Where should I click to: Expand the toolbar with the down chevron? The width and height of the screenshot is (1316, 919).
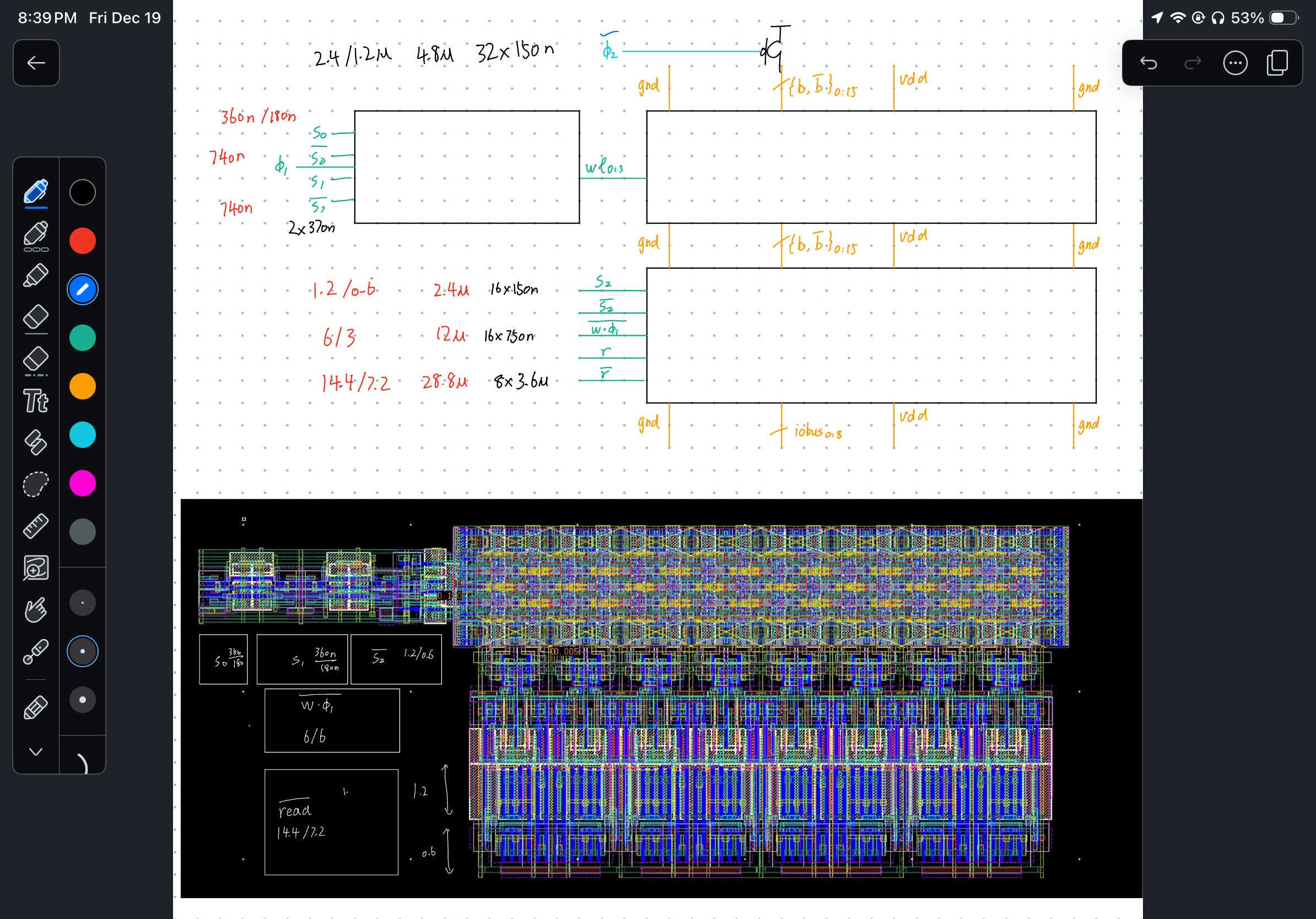point(35,752)
